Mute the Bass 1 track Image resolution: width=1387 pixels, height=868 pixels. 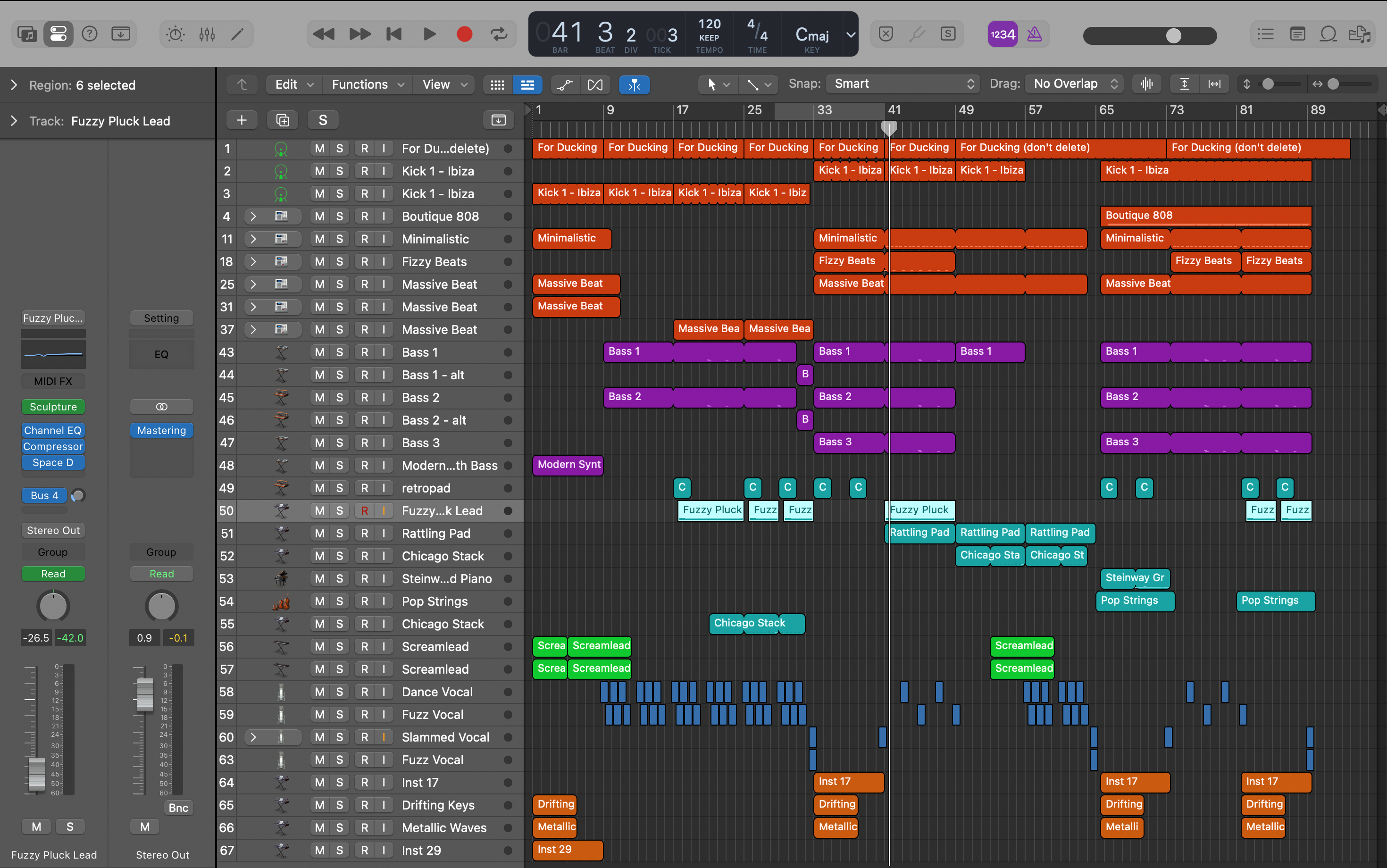(320, 352)
